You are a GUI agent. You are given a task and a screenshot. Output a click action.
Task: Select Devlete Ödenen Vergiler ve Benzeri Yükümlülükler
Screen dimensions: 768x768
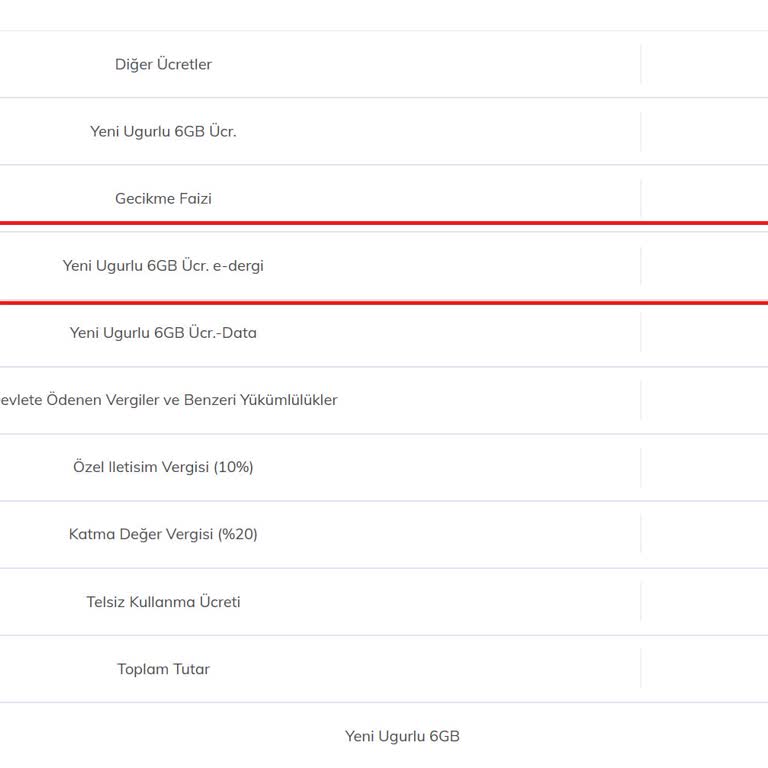point(168,400)
